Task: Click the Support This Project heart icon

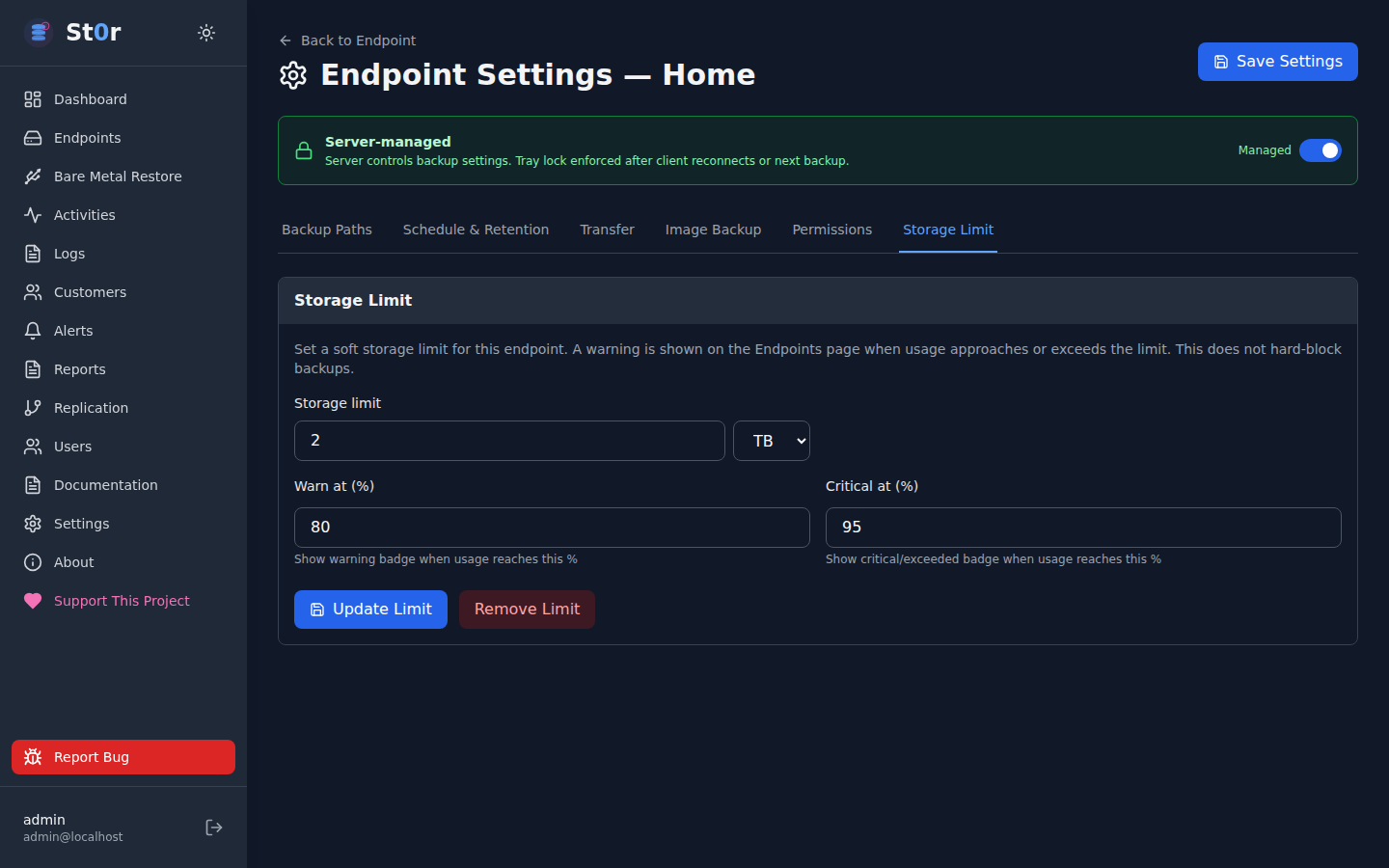Action: click(33, 601)
